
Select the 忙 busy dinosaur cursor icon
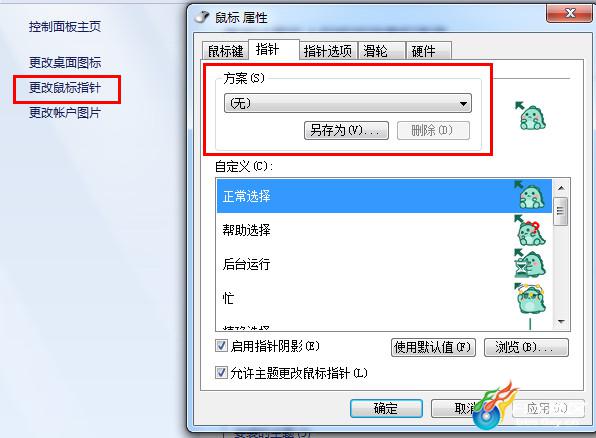529,298
